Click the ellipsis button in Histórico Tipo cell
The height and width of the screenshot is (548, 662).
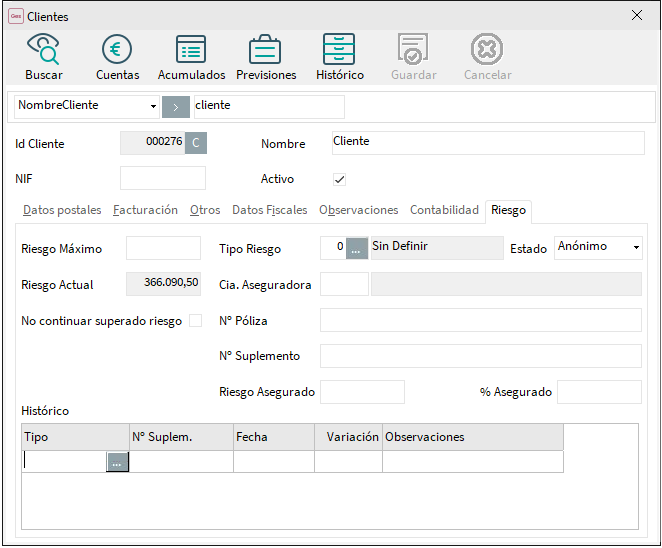(x=117, y=462)
